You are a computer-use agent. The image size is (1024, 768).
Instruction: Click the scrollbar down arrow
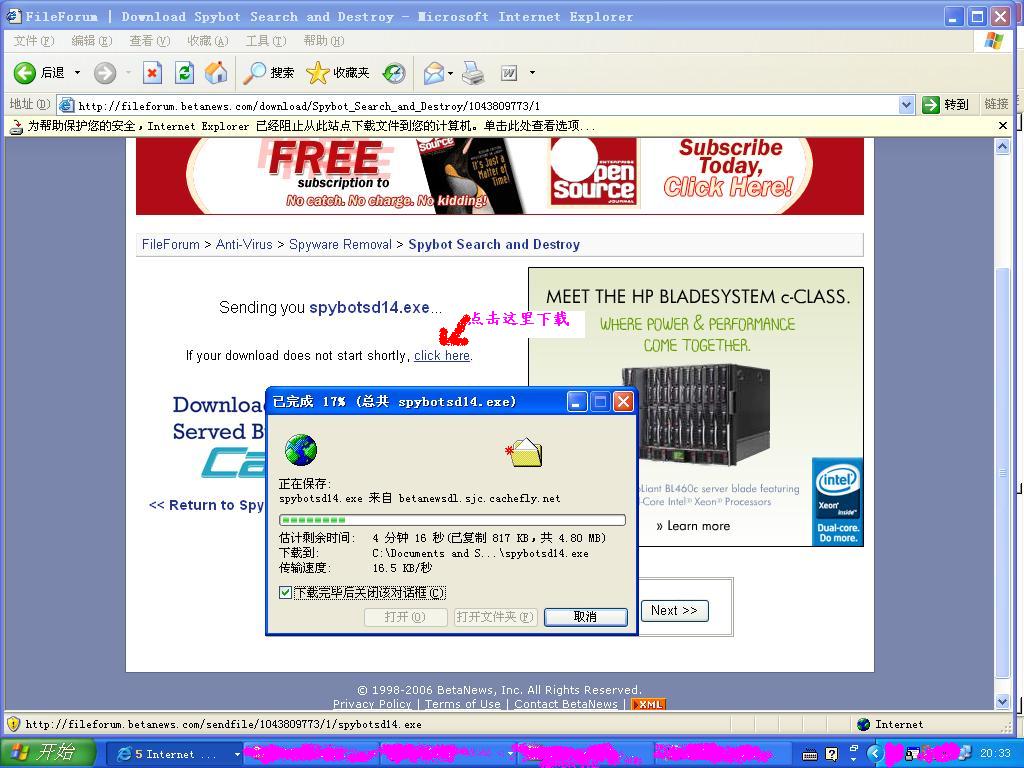pos(1002,702)
